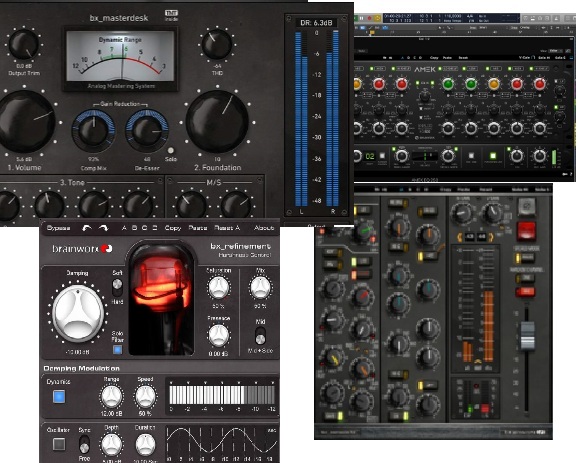Click the redo arrow in bx_refinement toolbar
The image size is (578, 463).
point(104,229)
